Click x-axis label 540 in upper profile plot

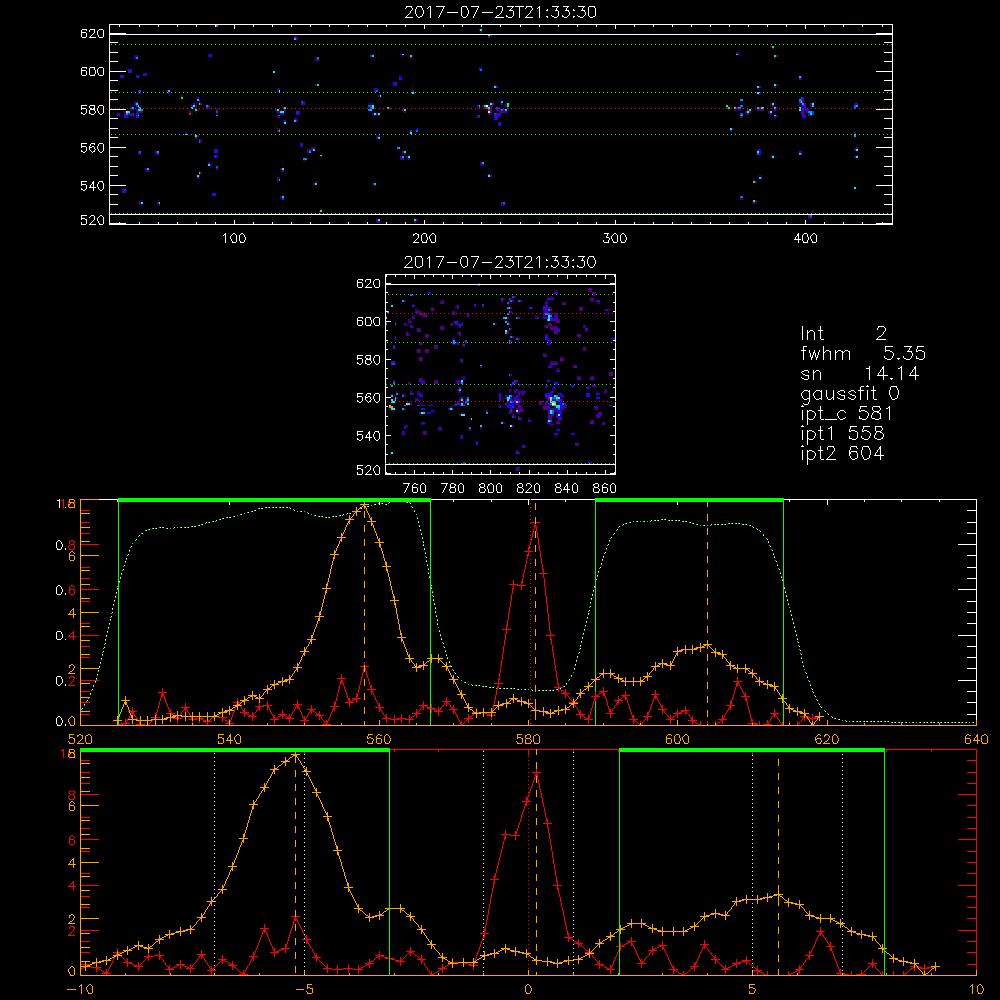pyautogui.click(x=230, y=740)
